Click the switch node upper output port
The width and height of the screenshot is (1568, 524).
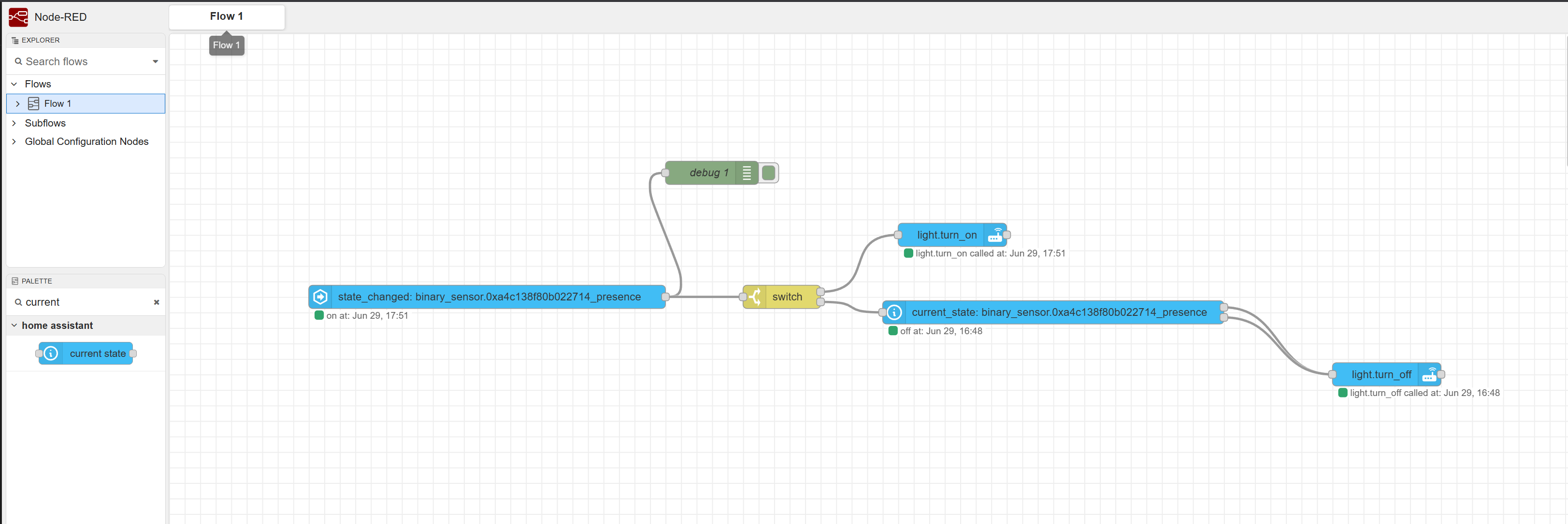click(820, 292)
